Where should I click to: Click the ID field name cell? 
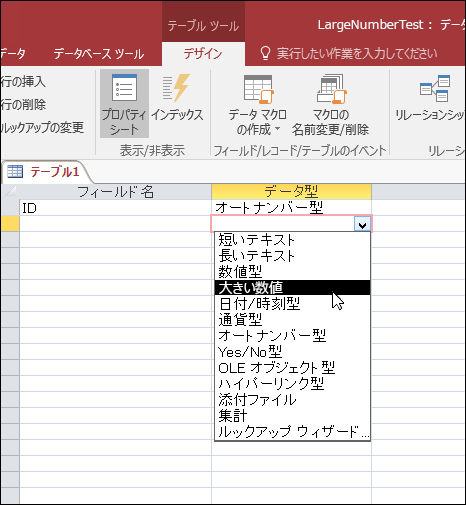[x=115, y=208]
